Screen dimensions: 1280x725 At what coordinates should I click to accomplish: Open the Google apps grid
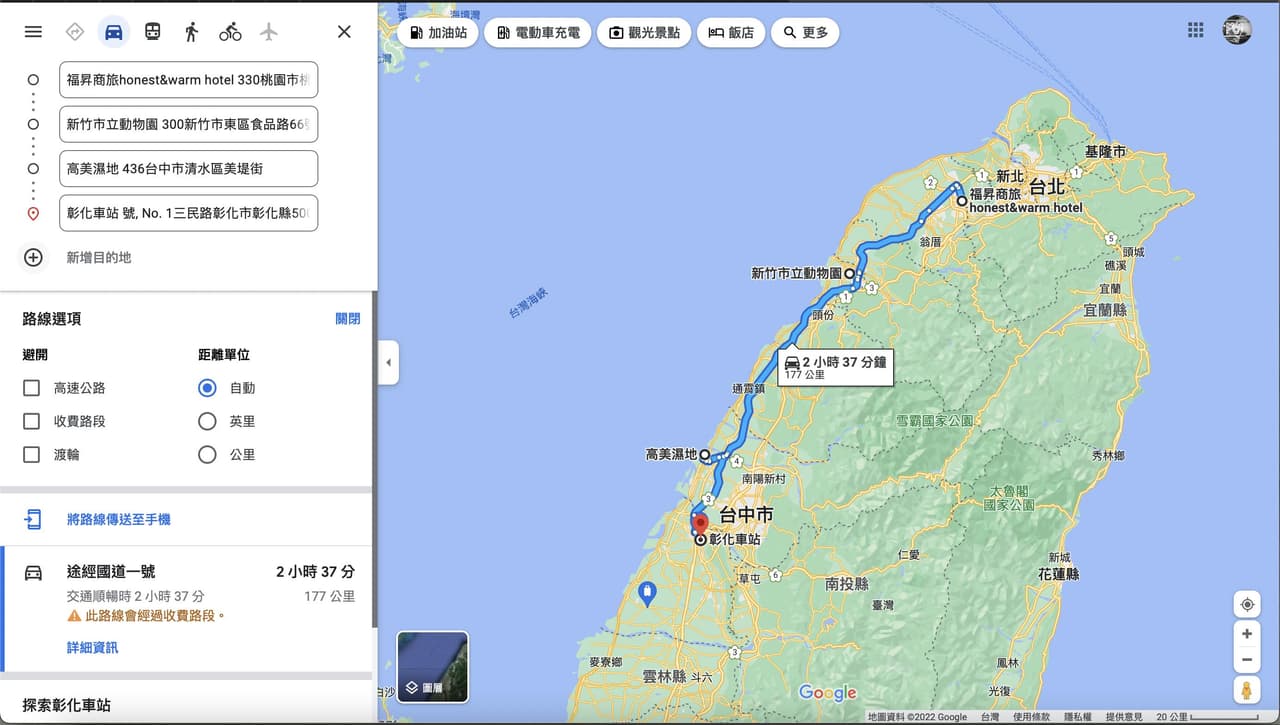click(1196, 30)
